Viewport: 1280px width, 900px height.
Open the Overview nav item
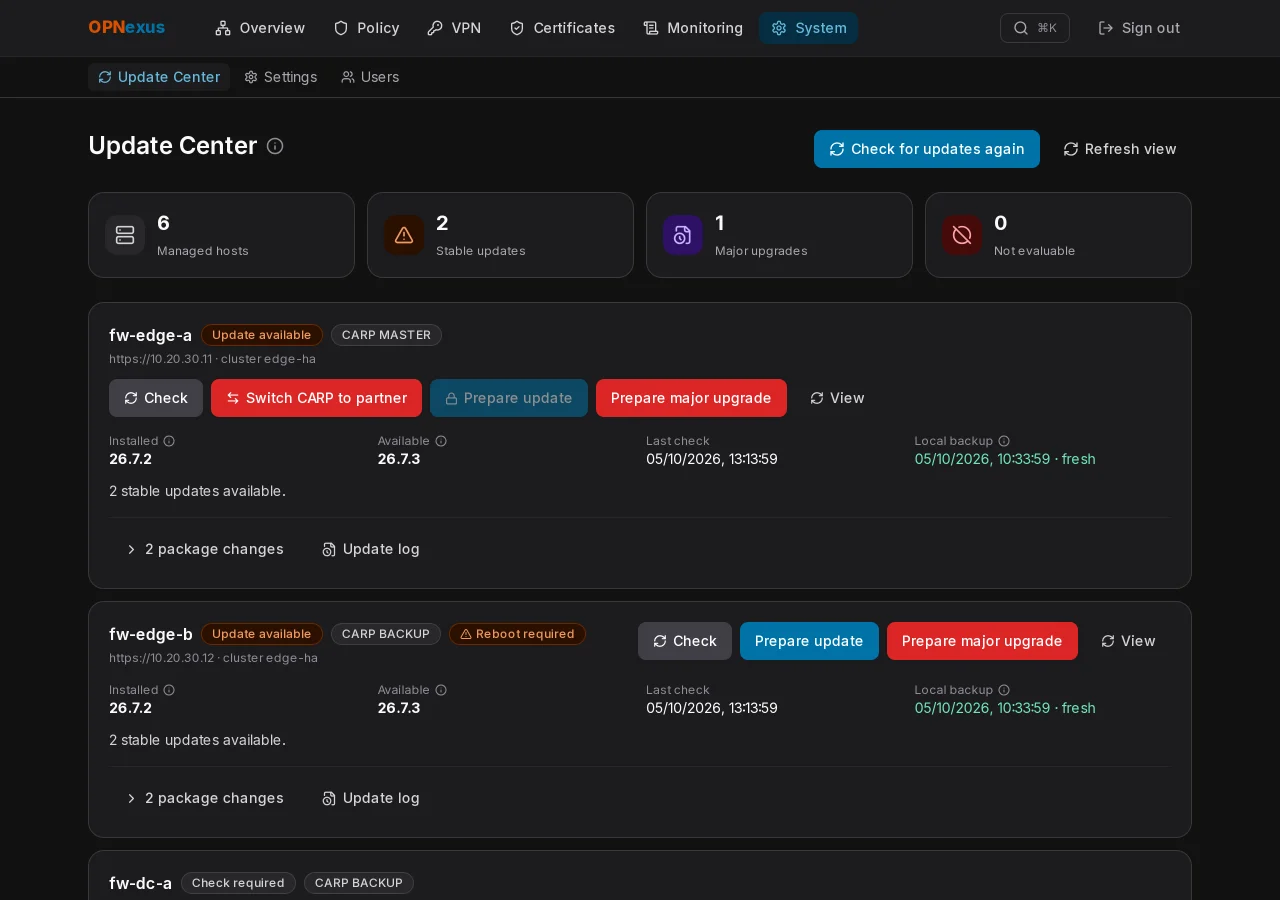(x=260, y=28)
